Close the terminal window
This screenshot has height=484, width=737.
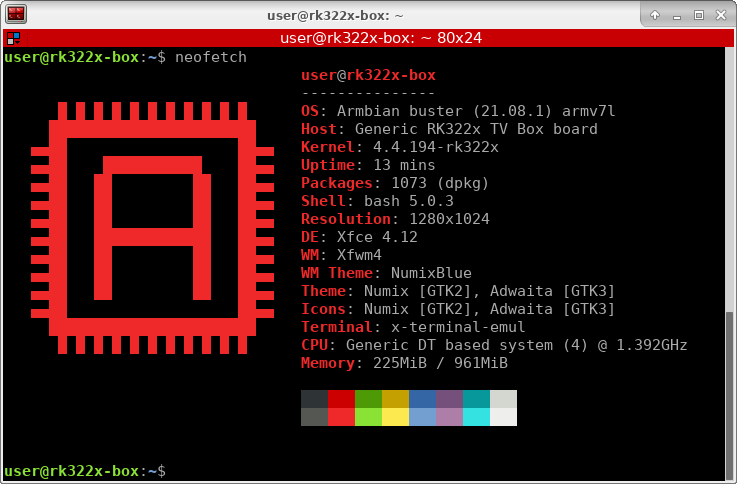click(721, 15)
